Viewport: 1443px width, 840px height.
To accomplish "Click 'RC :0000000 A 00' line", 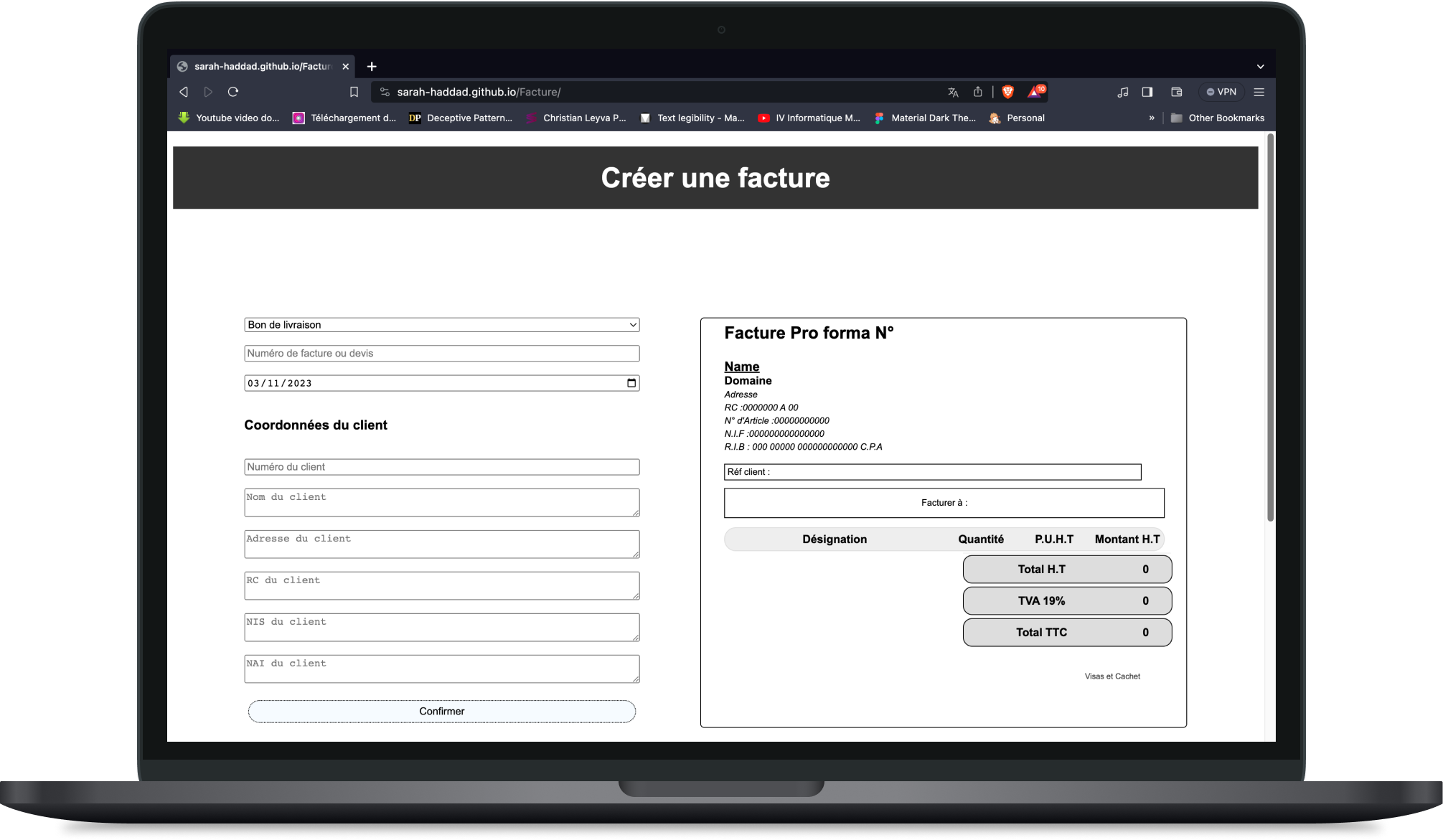I will [x=761, y=407].
